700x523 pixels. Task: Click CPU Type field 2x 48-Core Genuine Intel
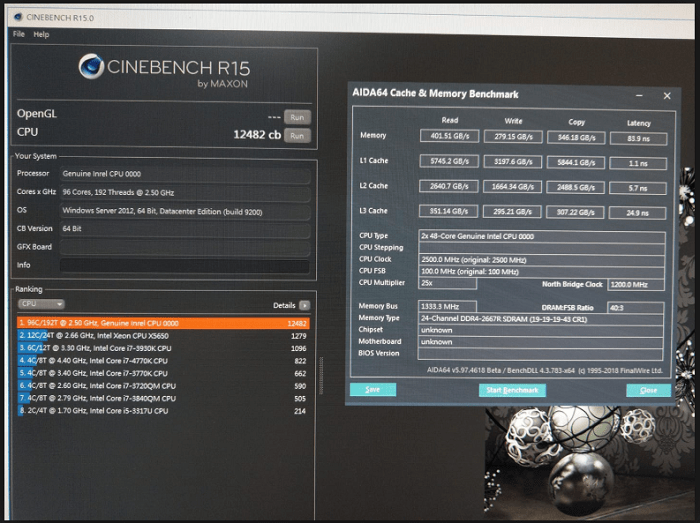[542, 237]
